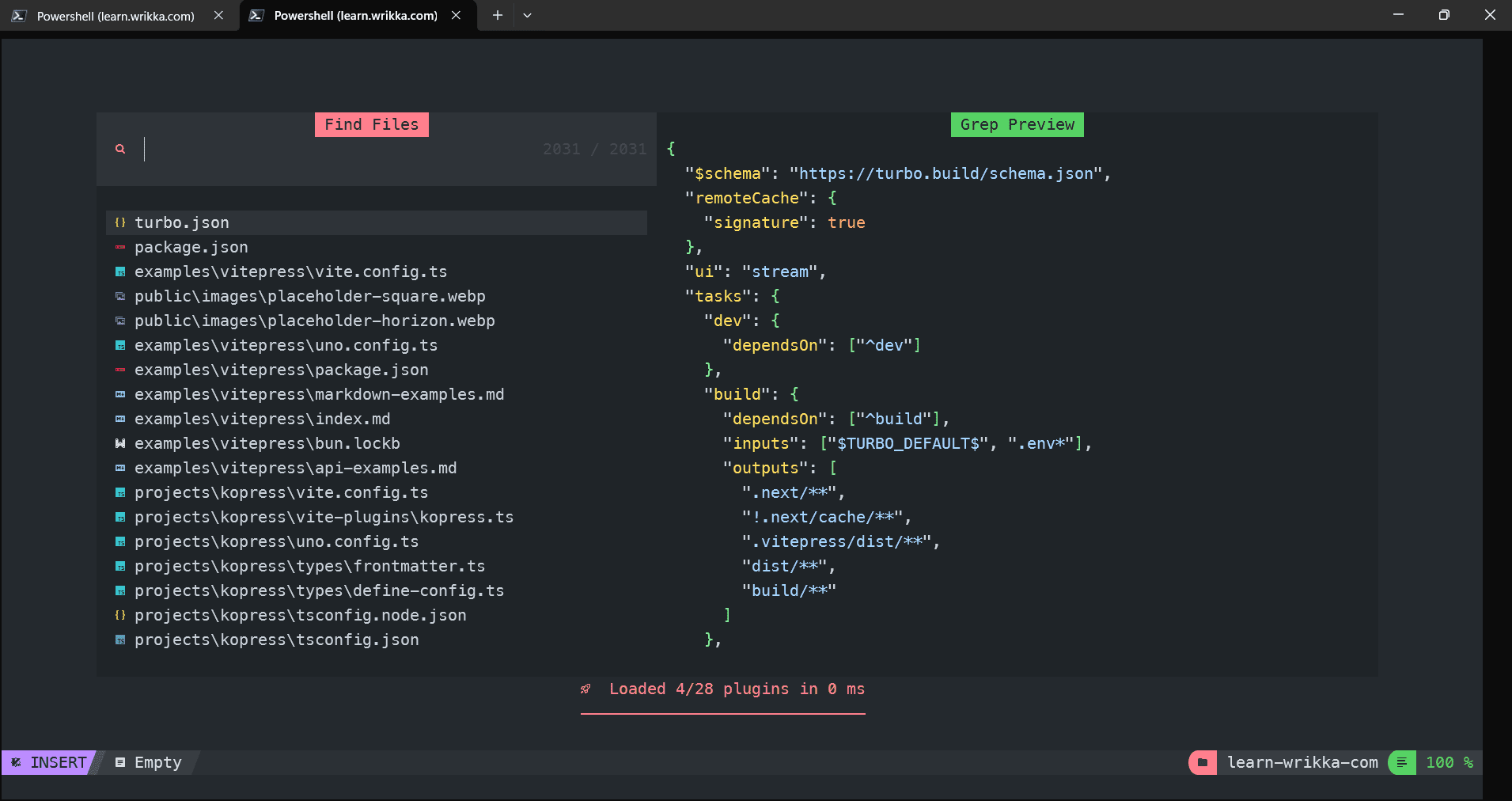The height and width of the screenshot is (801, 1512).
Task: Click the TypeScript icon beside vite-plugins\kopress.ts
Action: point(120,517)
